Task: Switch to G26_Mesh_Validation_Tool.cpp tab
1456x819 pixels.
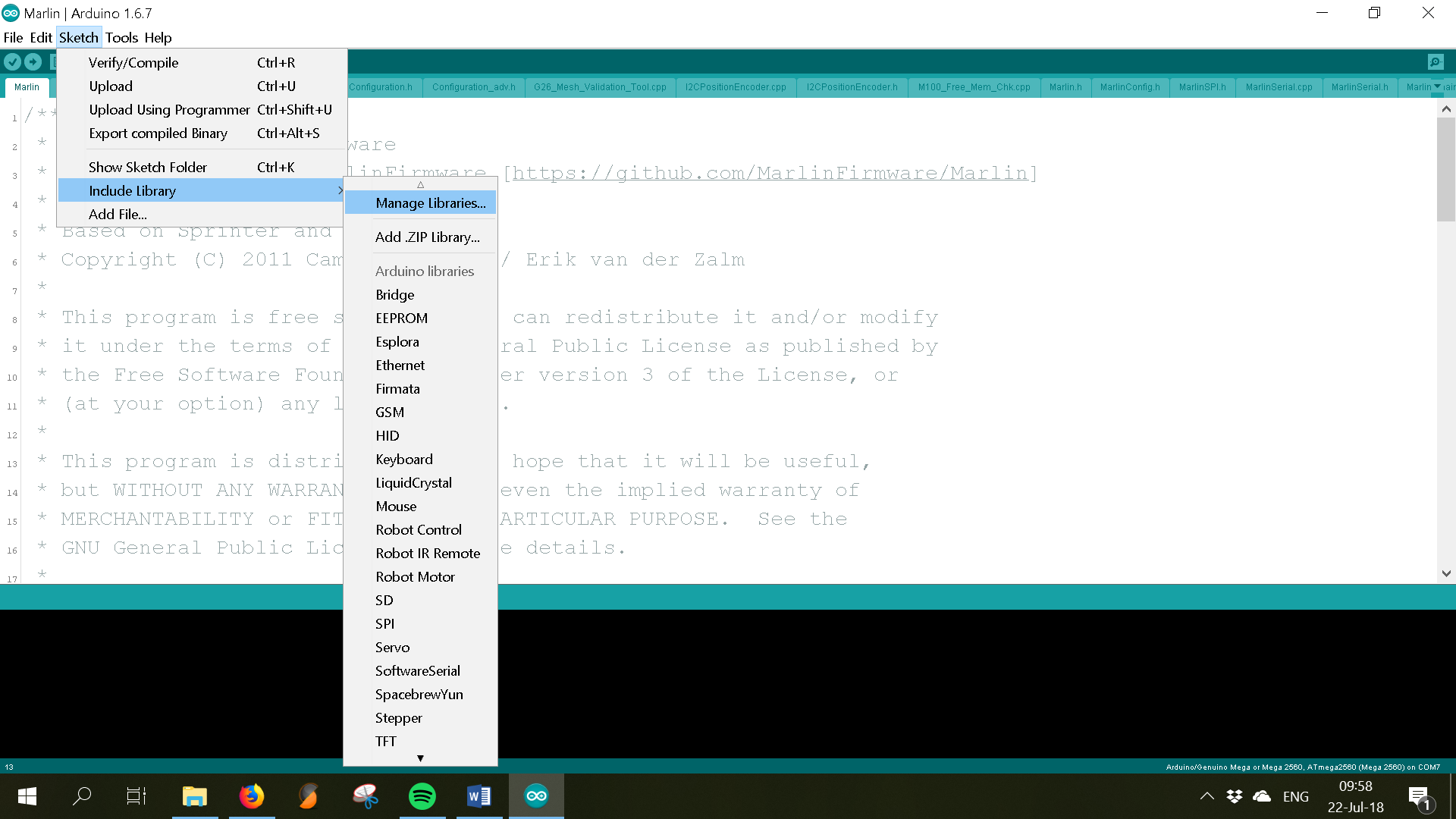Action: coord(600,87)
